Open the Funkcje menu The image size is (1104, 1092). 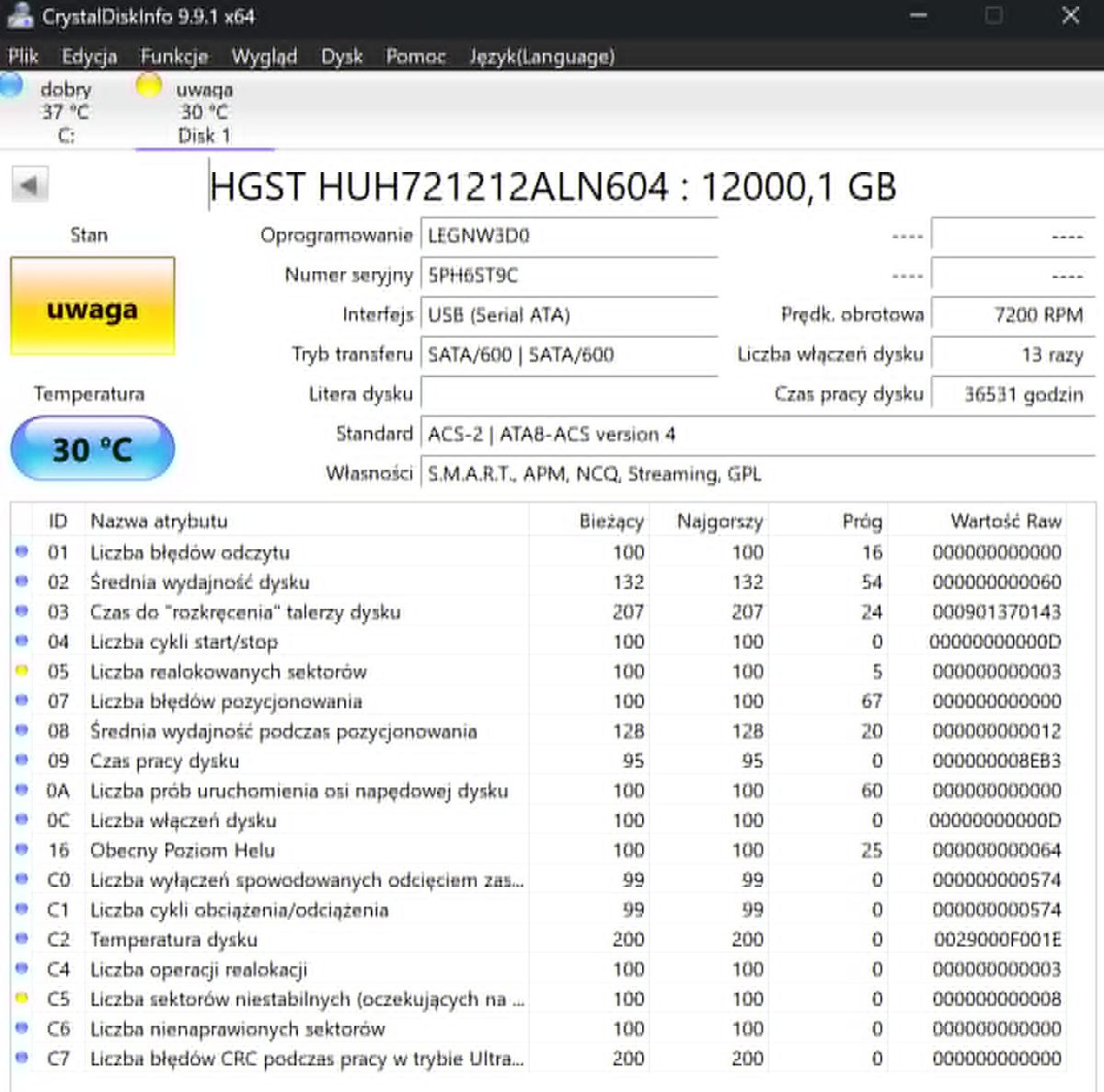coord(174,57)
